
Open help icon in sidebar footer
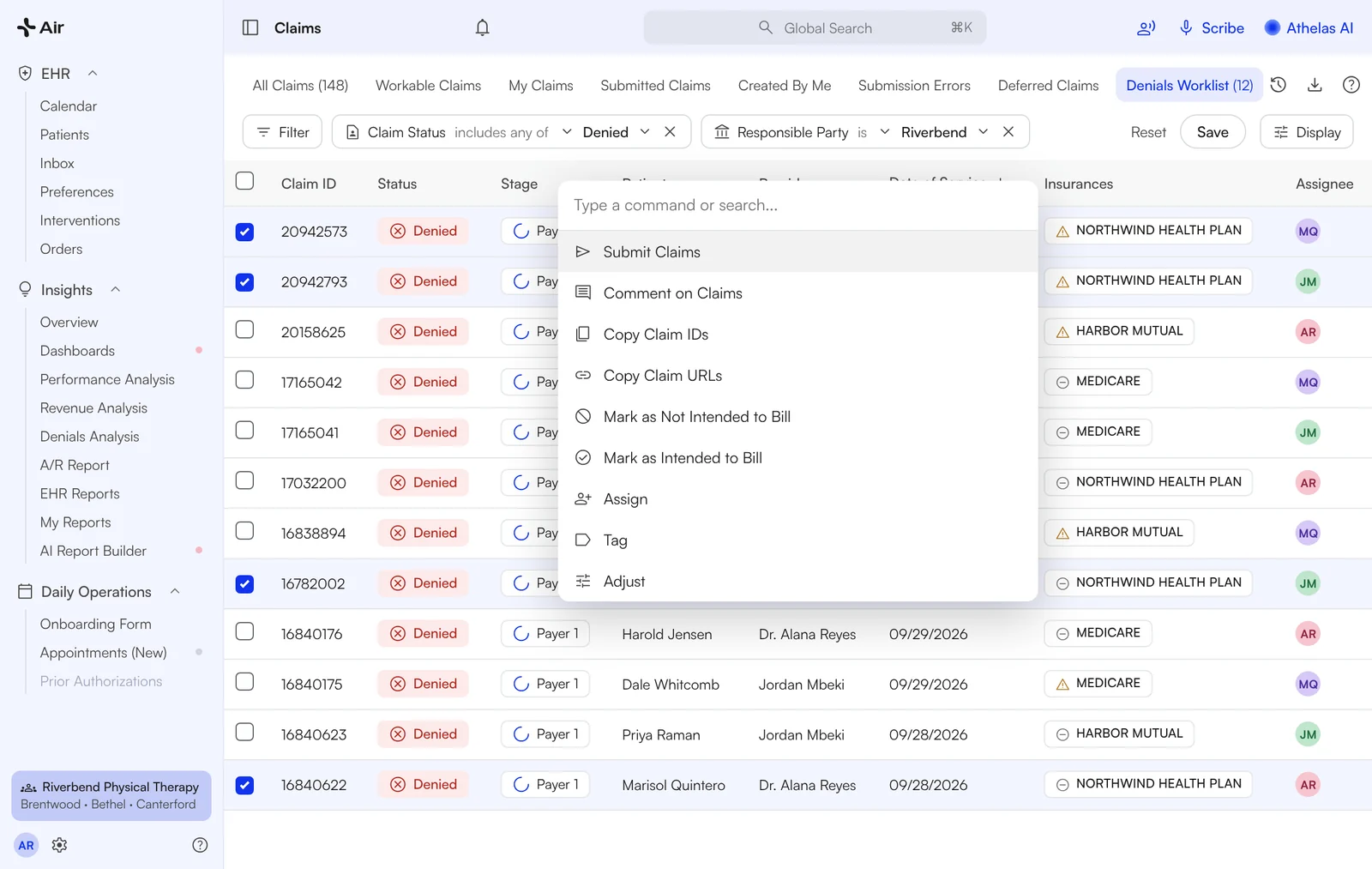[200, 845]
